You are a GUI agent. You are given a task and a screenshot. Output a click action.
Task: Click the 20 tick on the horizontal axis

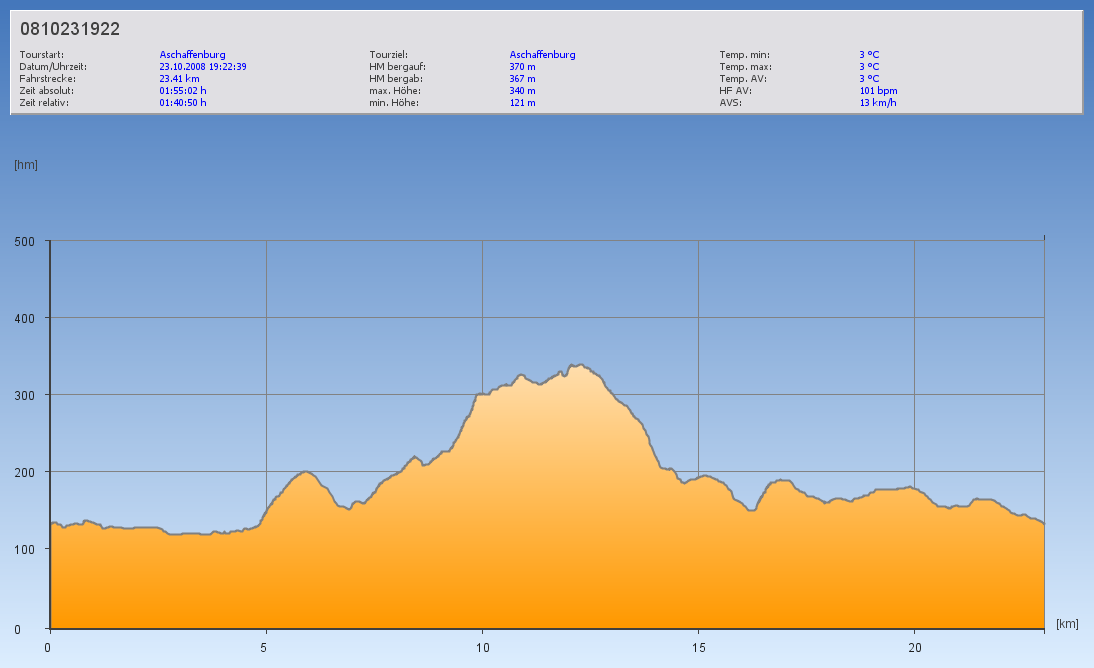click(914, 648)
